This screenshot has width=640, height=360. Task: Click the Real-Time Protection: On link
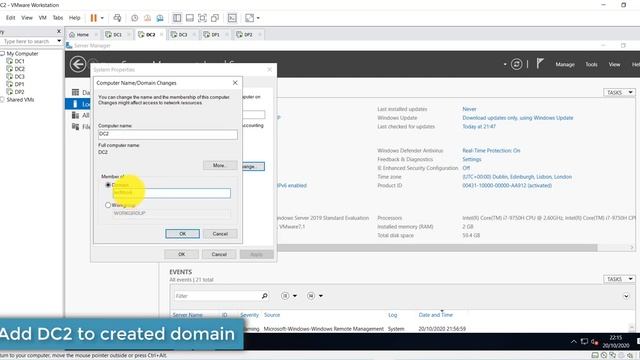pos(491,150)
